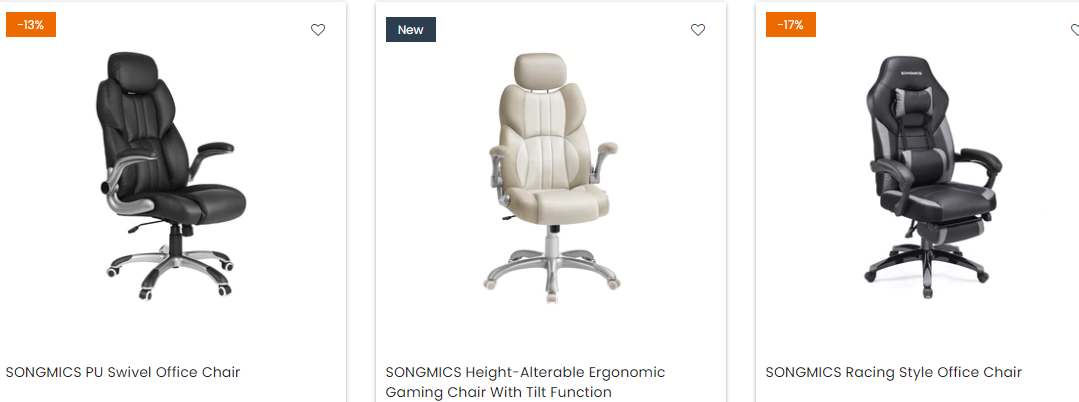Click the -17% discount badge
The image size is (1079, 402).
point(791,25)
